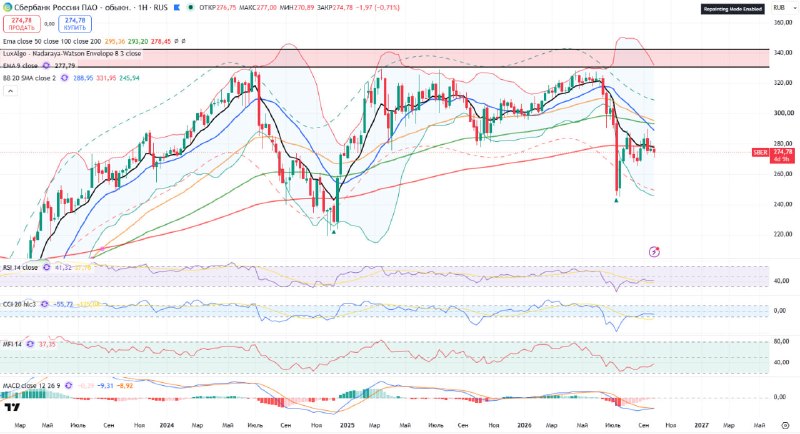Click the blue flag icon beside RUS

[177, 8]
